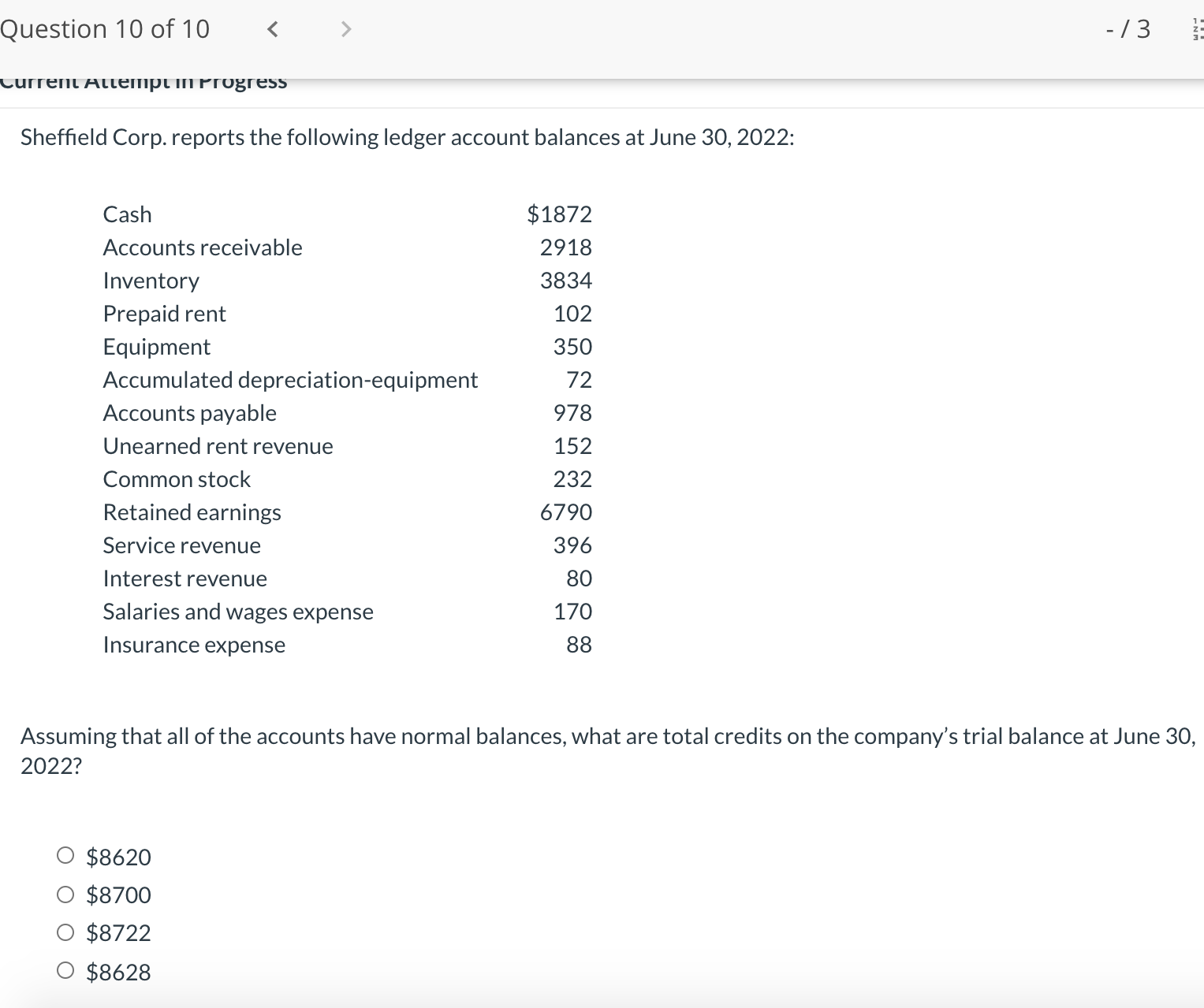The height and width of the screenshot is (1008, 1204).
Task: Click the previous question chevron
Action: [272, 29]
